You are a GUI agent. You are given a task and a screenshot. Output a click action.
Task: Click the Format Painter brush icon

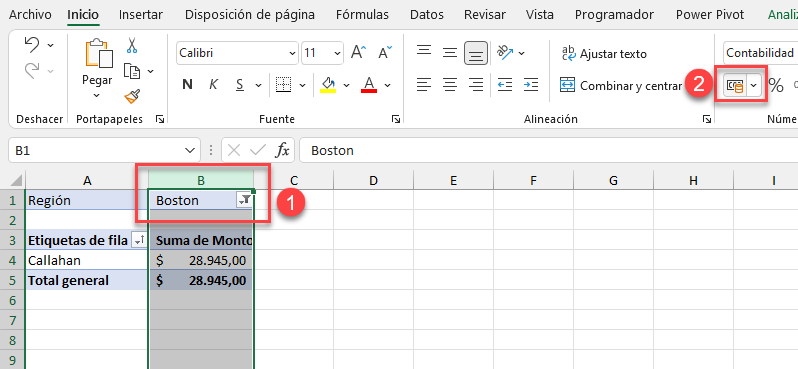point(132,96)
